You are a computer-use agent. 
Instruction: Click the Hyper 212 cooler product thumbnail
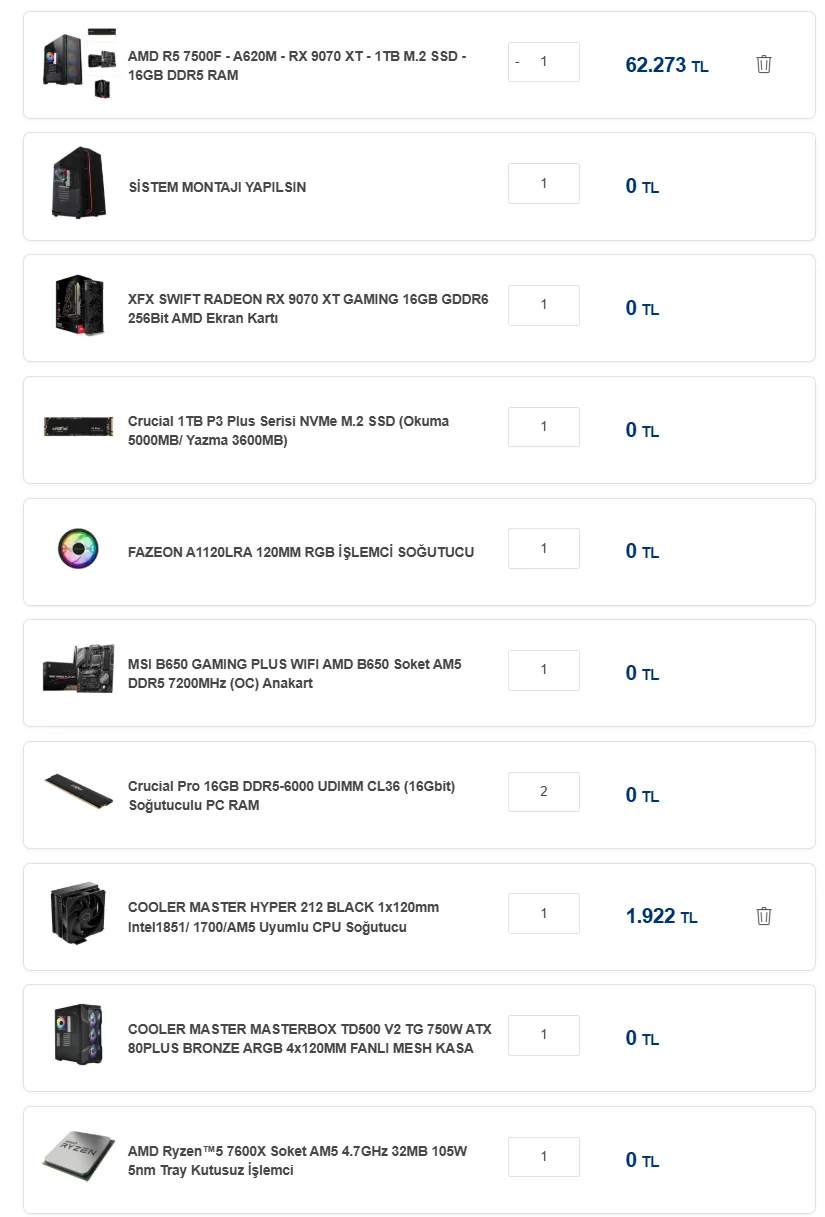pos(78,914)
